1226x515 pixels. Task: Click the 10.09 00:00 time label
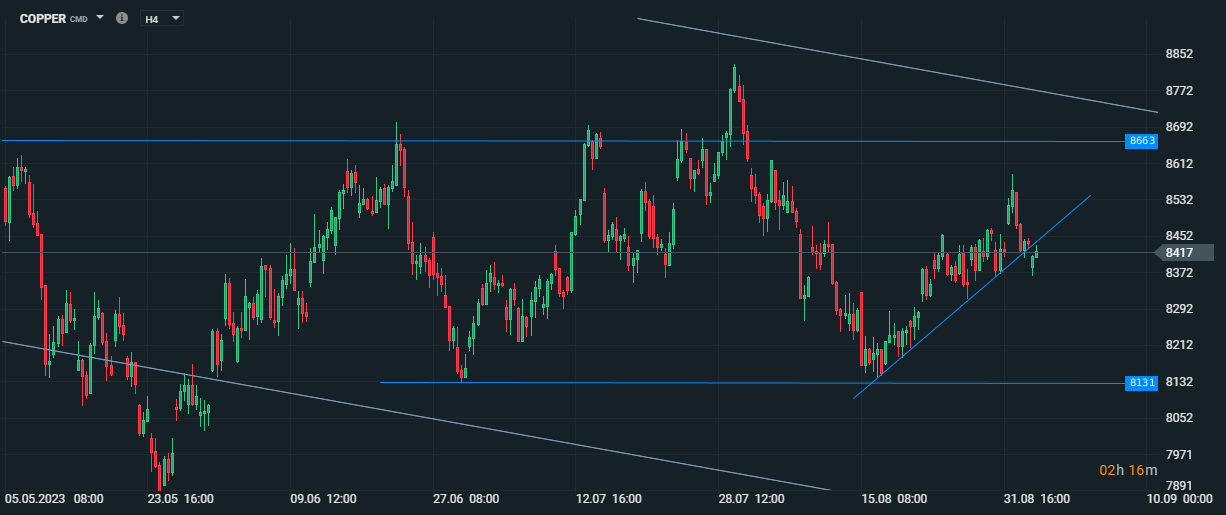pos(1180,498)
